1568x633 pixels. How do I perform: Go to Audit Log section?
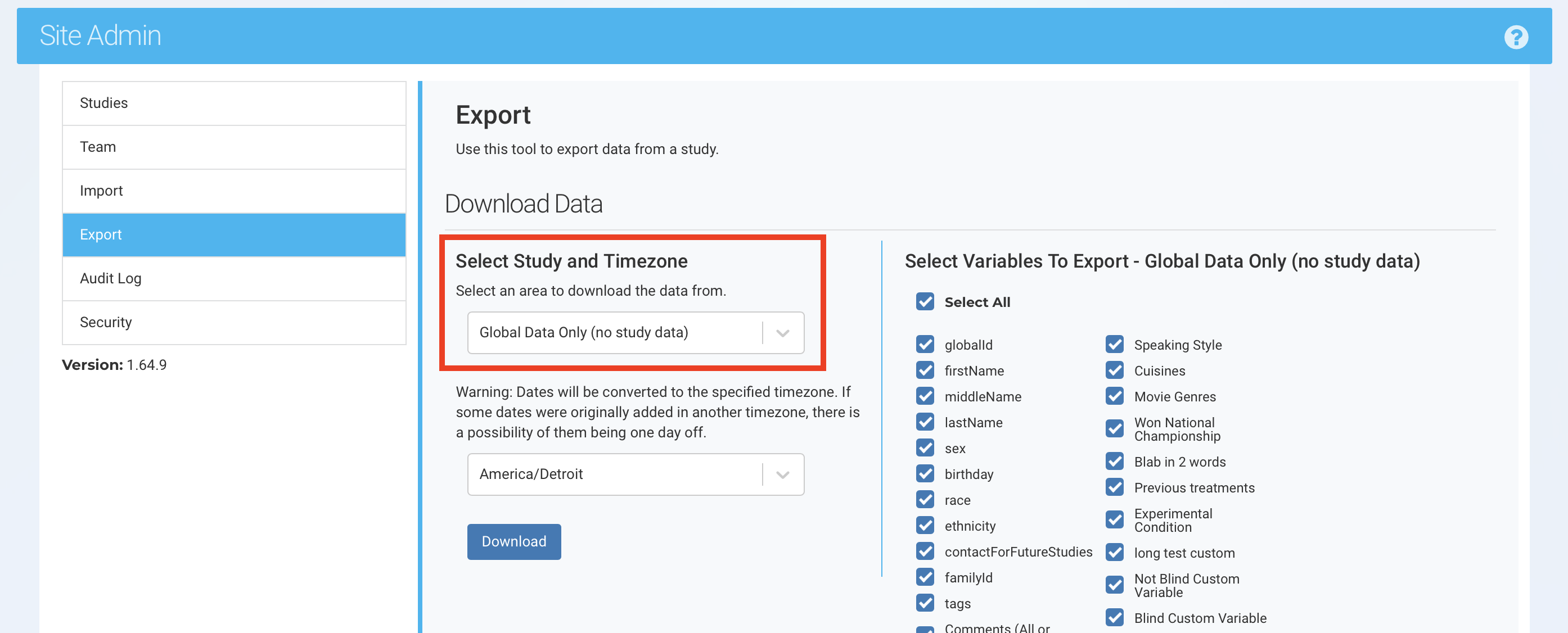pos(234,279)
